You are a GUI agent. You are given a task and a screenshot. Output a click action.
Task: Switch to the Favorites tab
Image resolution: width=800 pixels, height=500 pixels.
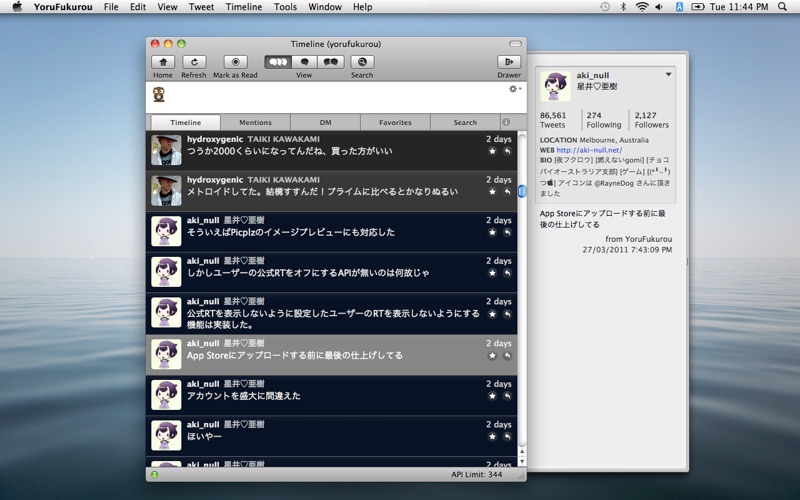click(395, 122)
